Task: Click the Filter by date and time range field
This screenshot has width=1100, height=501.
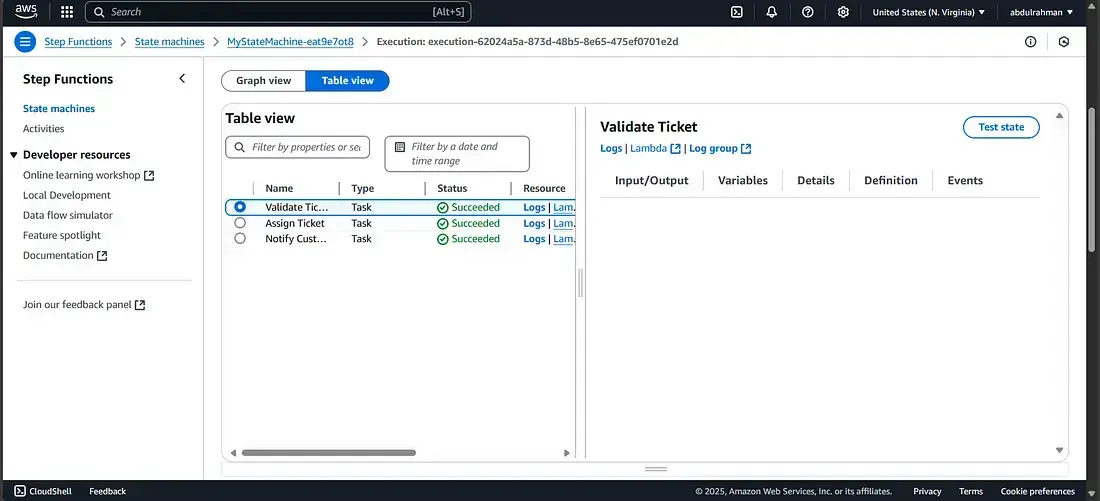Action: pos(457,154)
